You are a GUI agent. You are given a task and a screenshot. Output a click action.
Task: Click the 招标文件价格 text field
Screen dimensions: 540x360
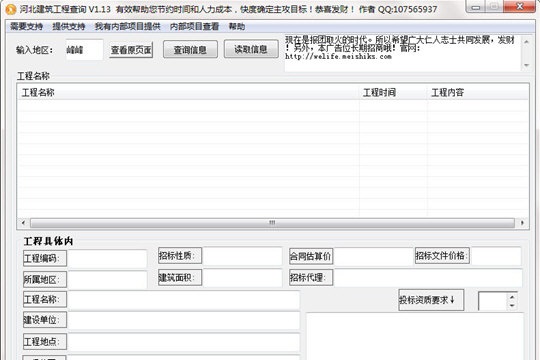pos(495,256)
